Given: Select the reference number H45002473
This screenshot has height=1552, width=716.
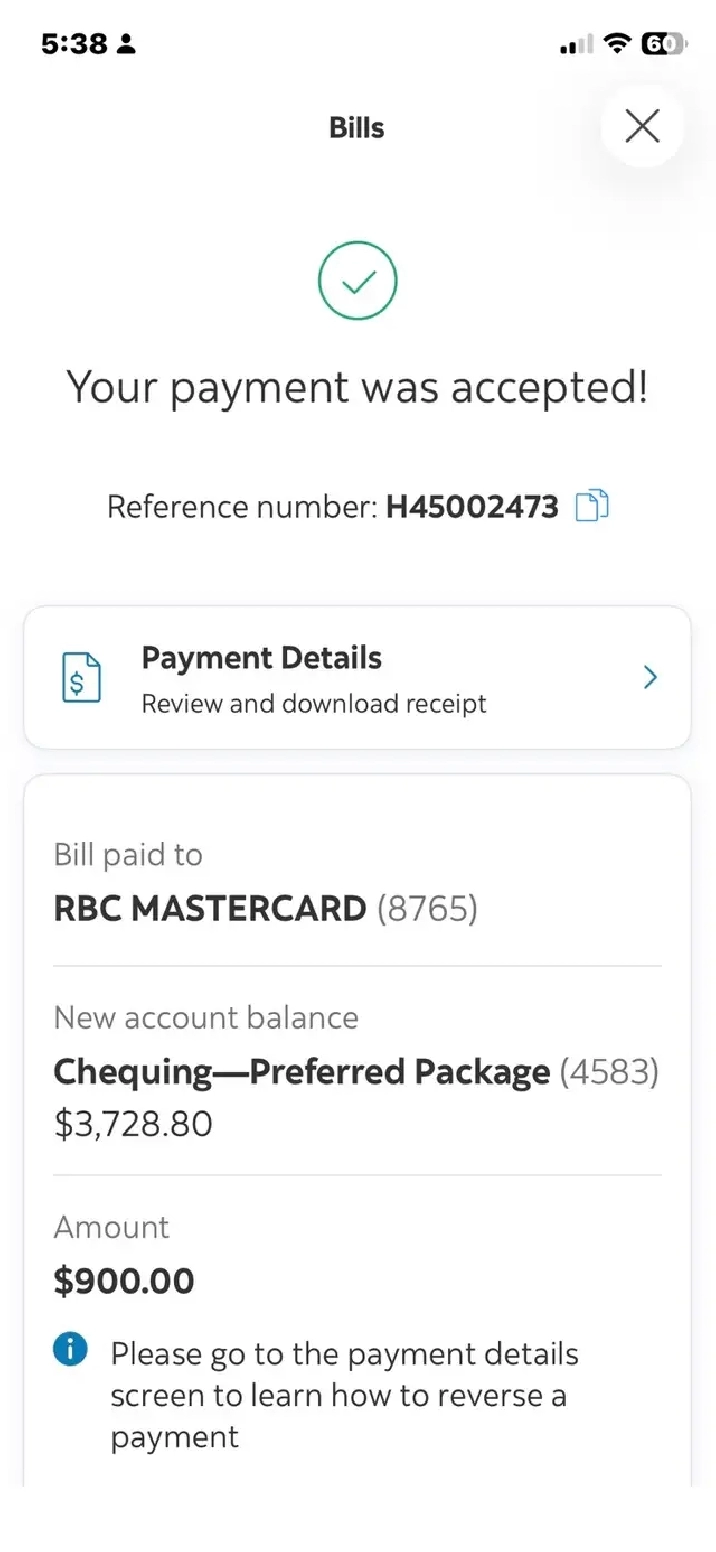Looking at the screenshot, I should coord(472,507).
